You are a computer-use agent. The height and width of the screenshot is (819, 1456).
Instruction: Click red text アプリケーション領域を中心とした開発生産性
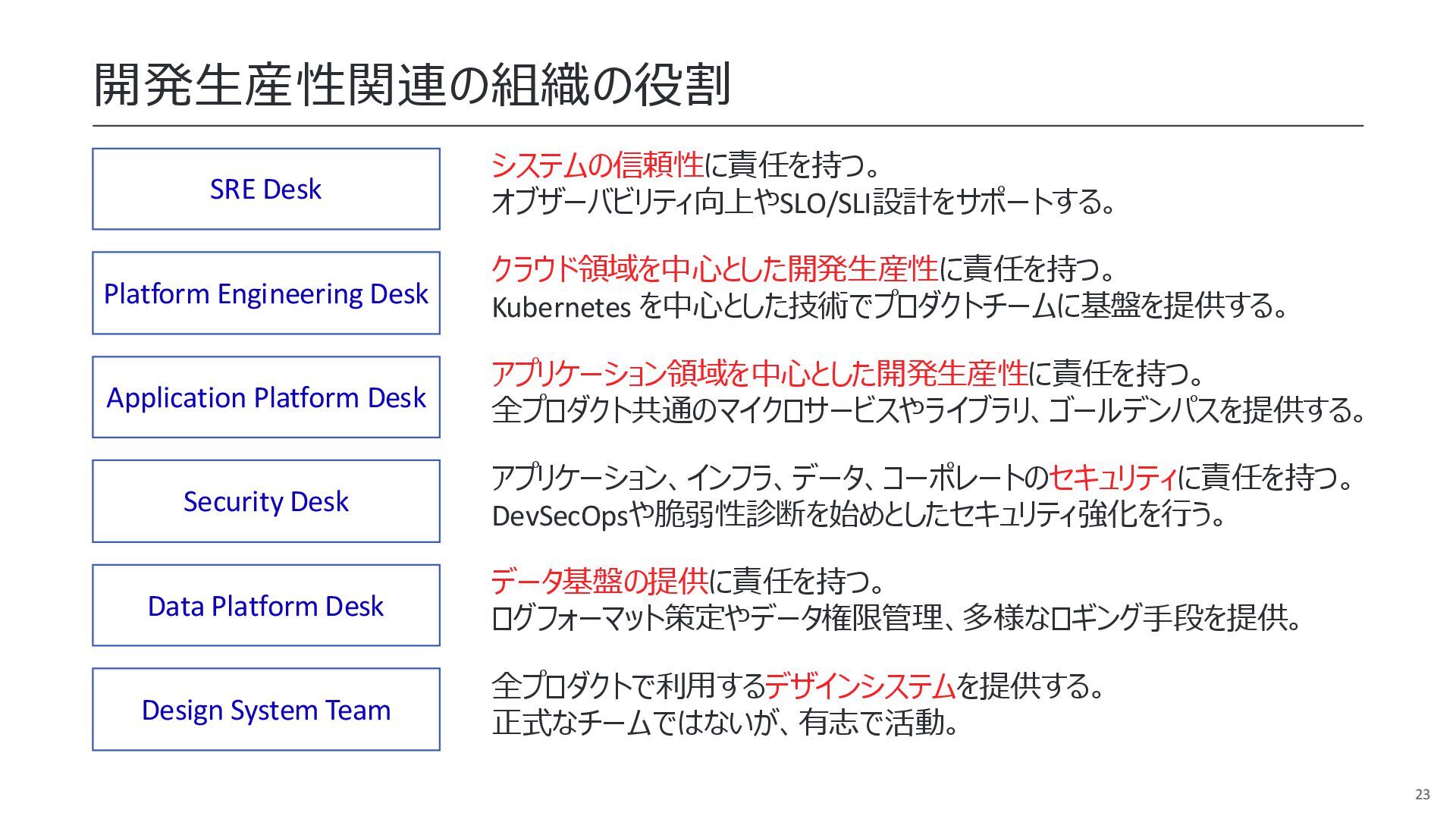pos(760,373)
